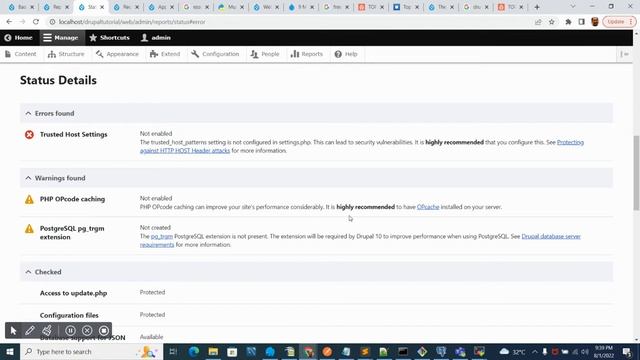Open the People admin menu item
Screen dimensions: 640x360
tap(265, 54)
